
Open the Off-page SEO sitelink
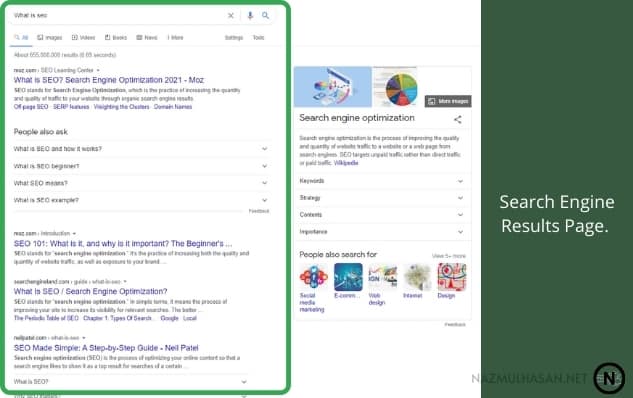coord(31,107)
